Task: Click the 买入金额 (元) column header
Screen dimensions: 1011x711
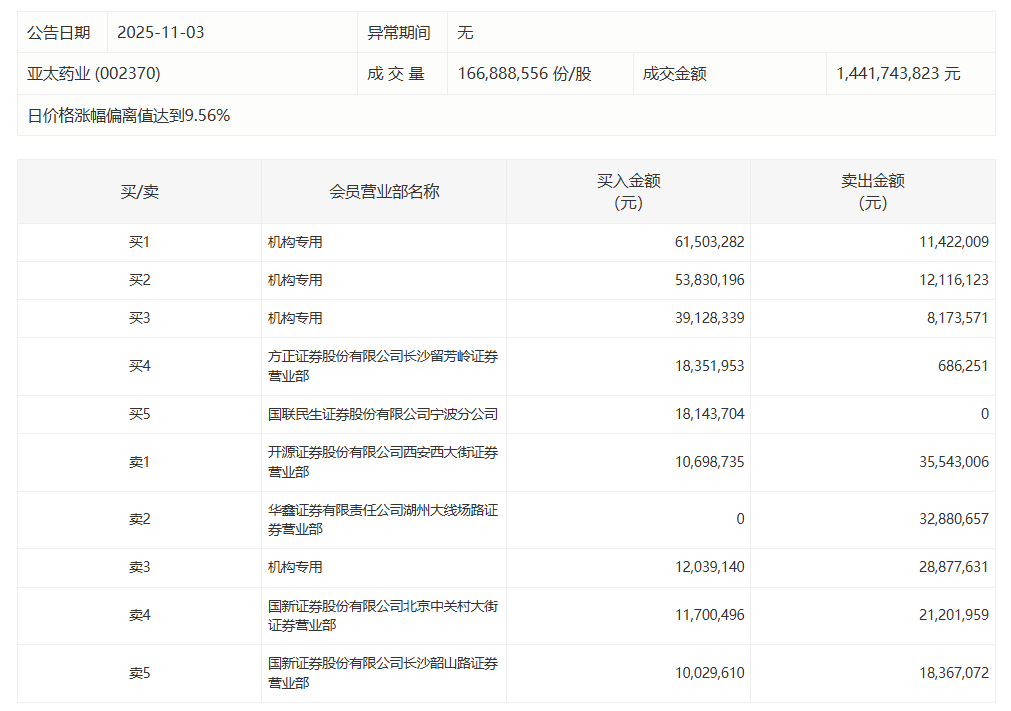Action: coord(628,191)
